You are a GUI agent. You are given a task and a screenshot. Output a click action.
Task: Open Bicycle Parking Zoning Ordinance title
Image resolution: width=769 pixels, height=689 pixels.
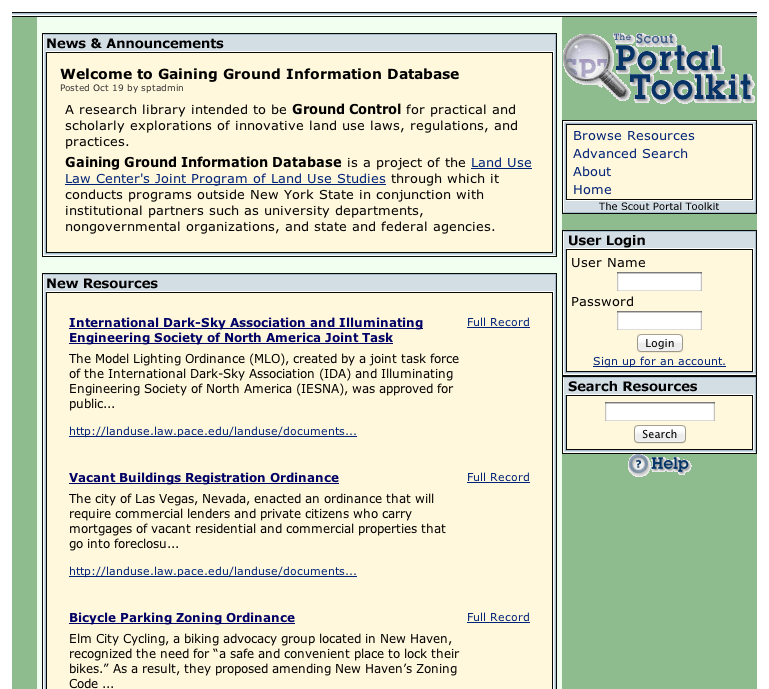pos(182,618)
